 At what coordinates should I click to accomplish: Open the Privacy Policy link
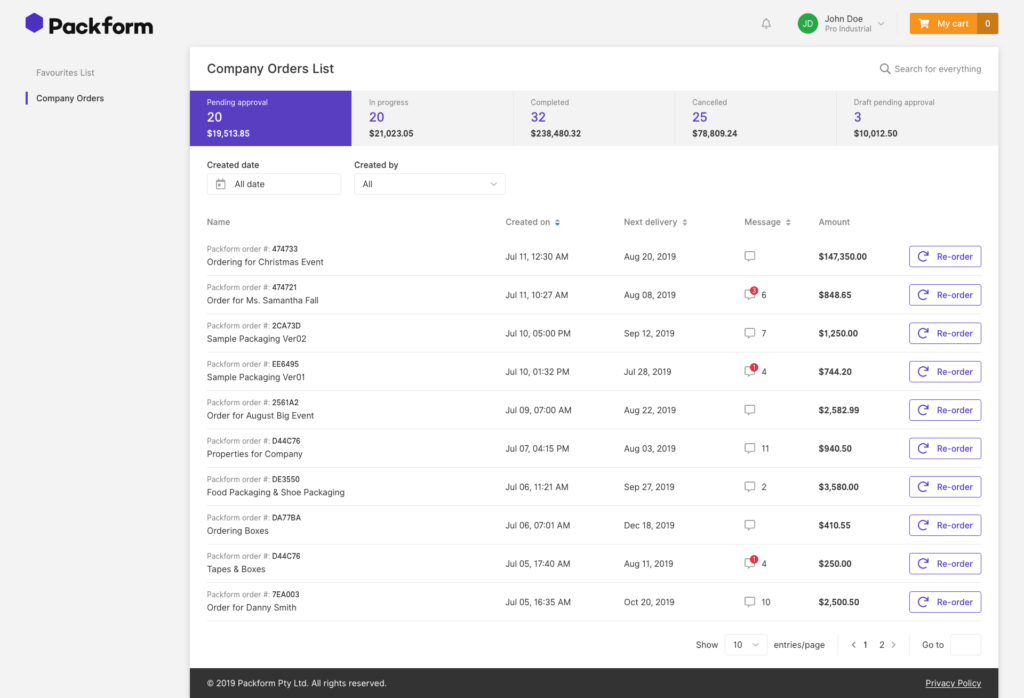(x=953, y=683)
